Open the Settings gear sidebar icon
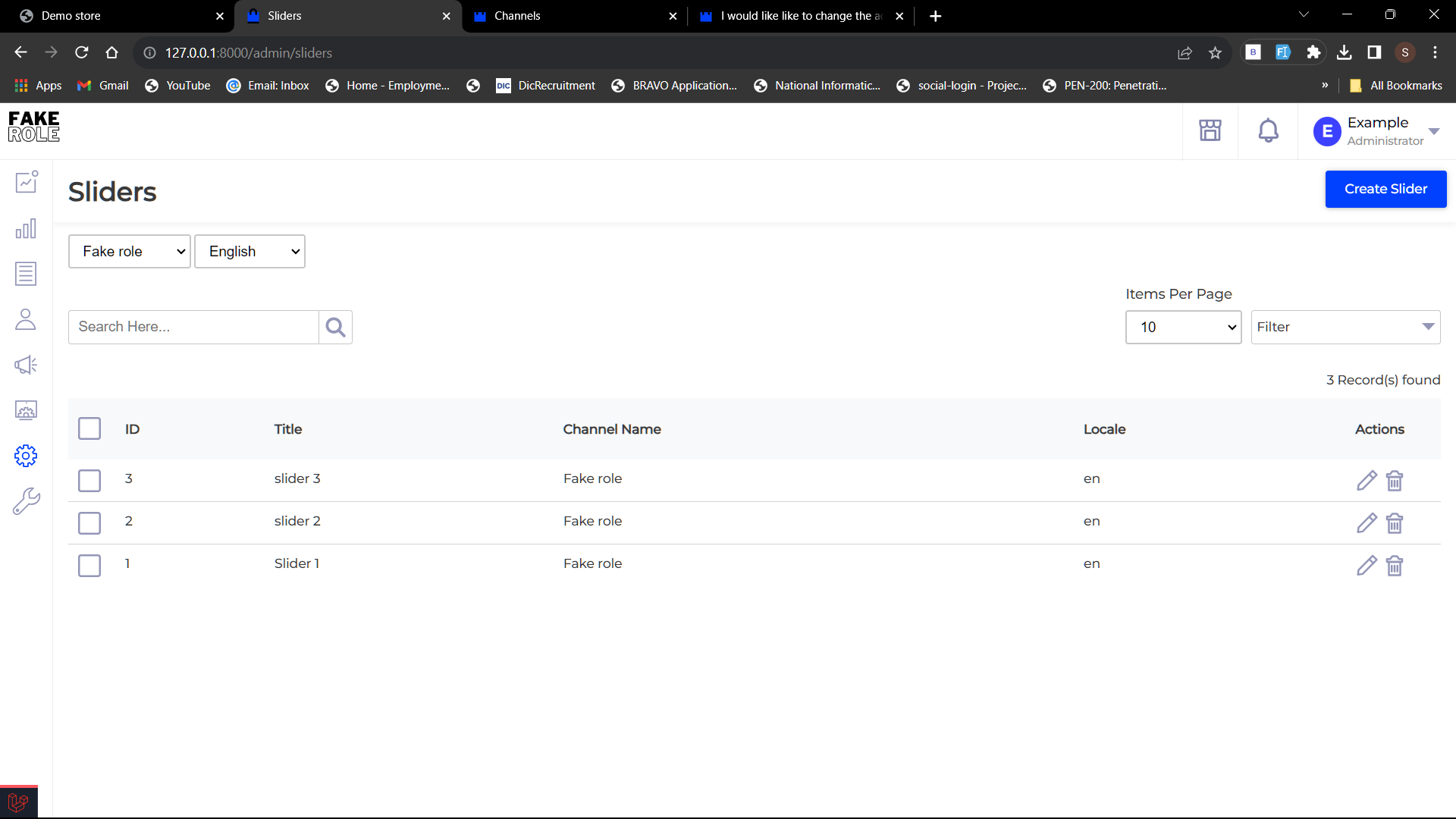Image resolution: width=1456 pixels, height=819 pixels. pos(26,456)
